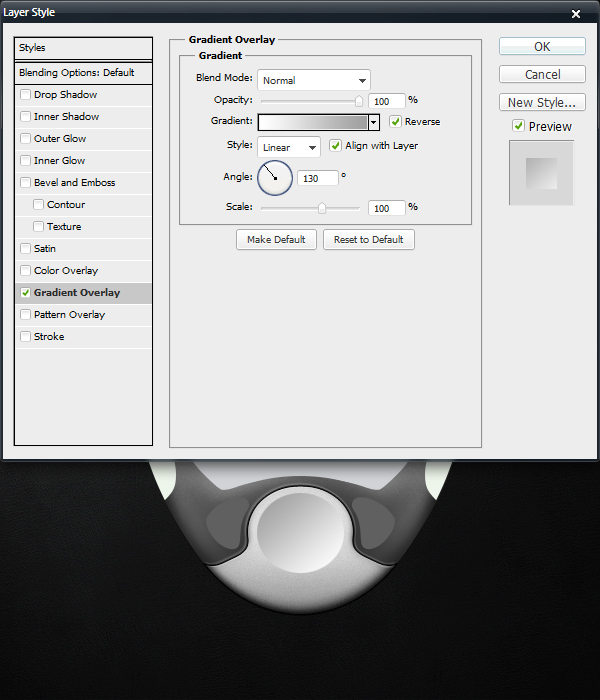Click the New Style button
This screenshot has width=600, height=700.
tap(542, 102)
